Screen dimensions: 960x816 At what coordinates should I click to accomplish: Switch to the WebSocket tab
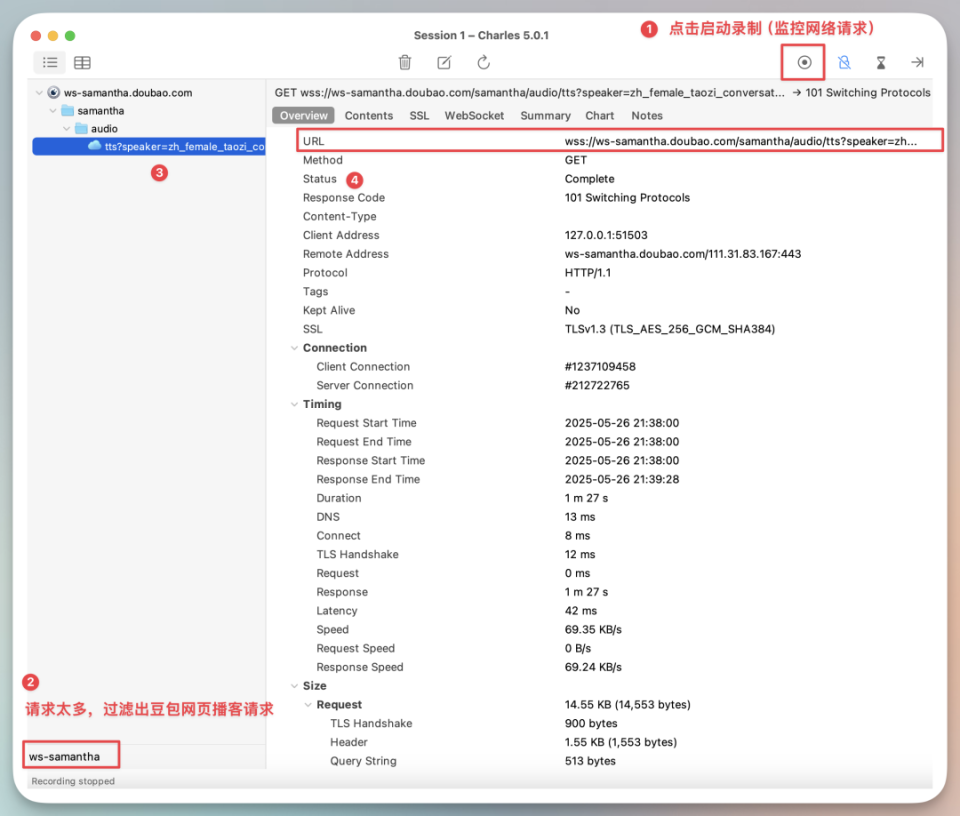click(474, 116)
